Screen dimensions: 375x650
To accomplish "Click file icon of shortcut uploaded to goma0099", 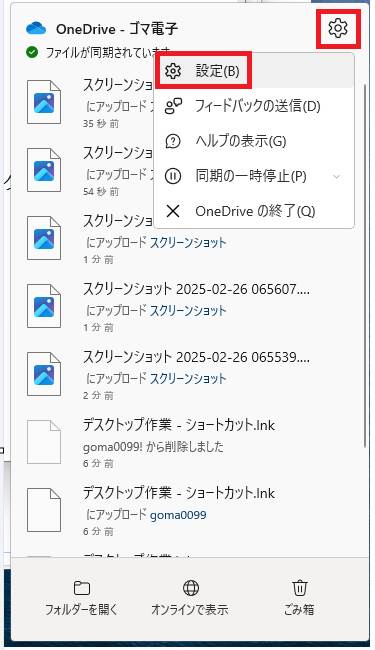I will 44,510.
